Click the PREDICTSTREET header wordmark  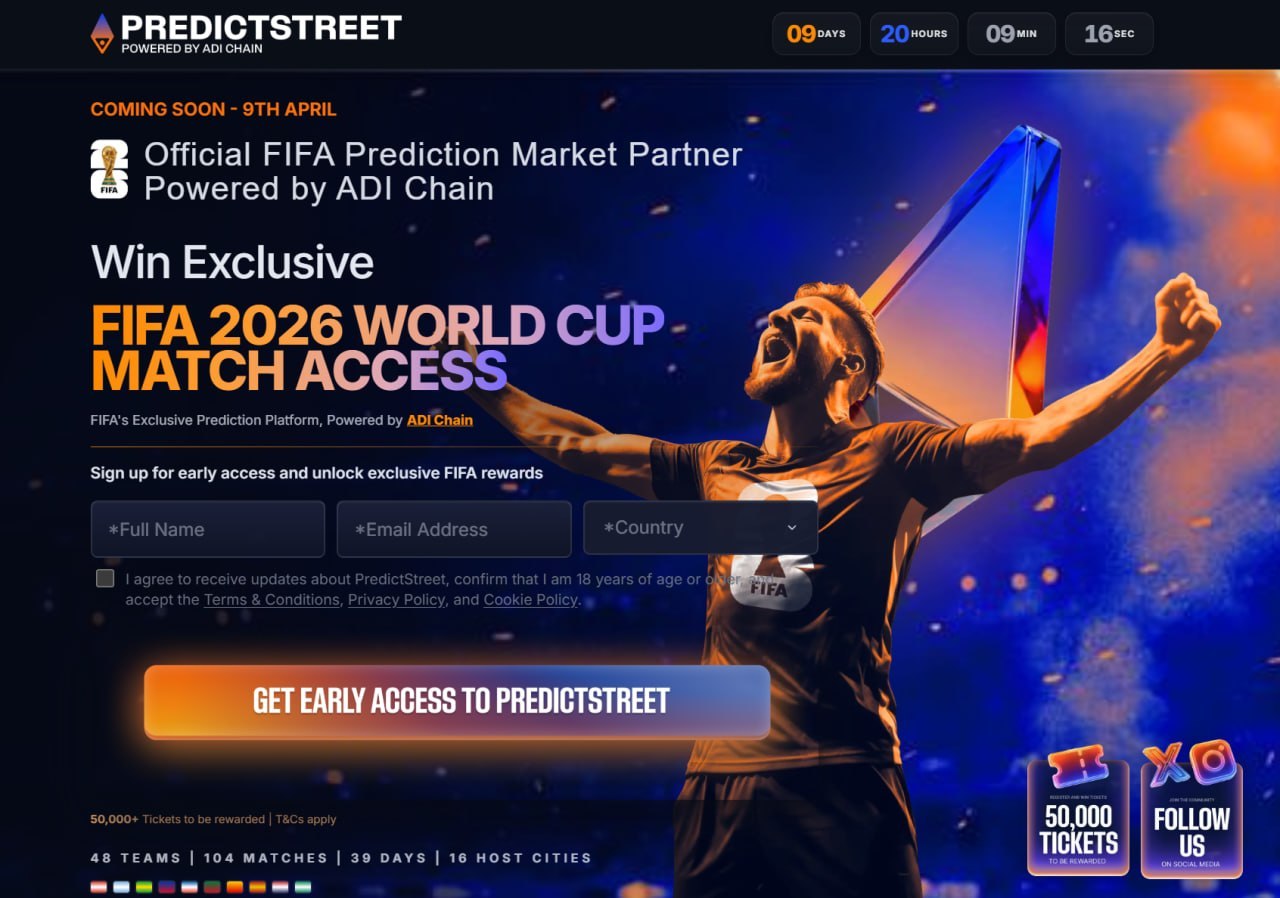point(261,27)
